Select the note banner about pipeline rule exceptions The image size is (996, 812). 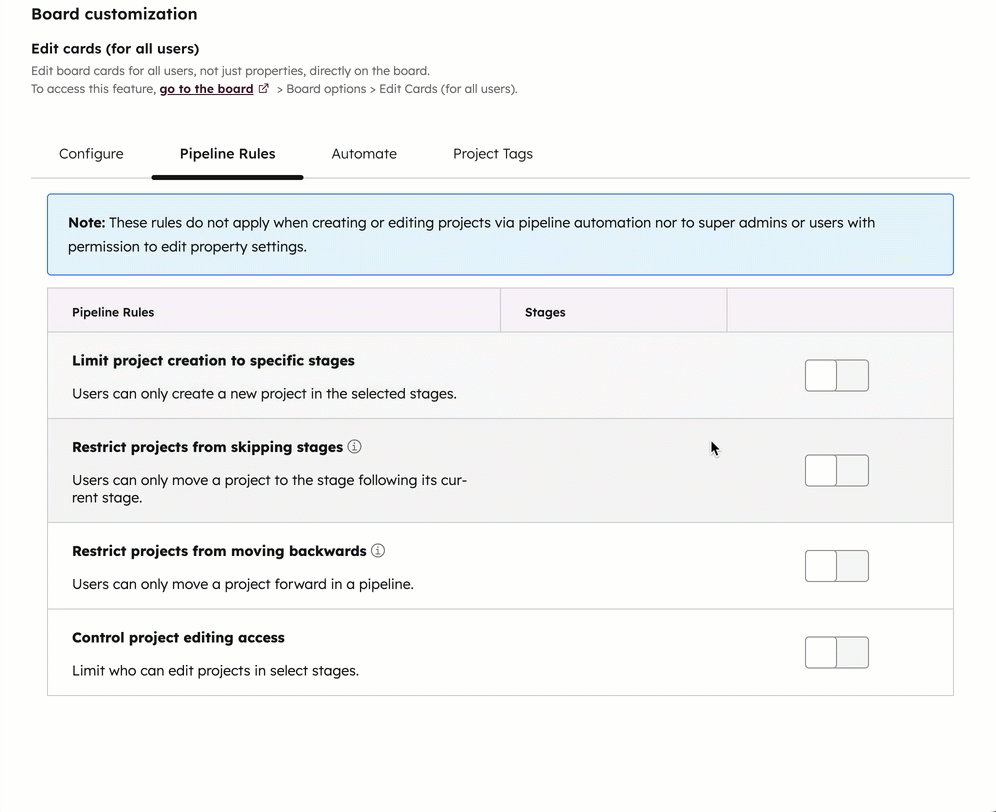click(500, 234)
